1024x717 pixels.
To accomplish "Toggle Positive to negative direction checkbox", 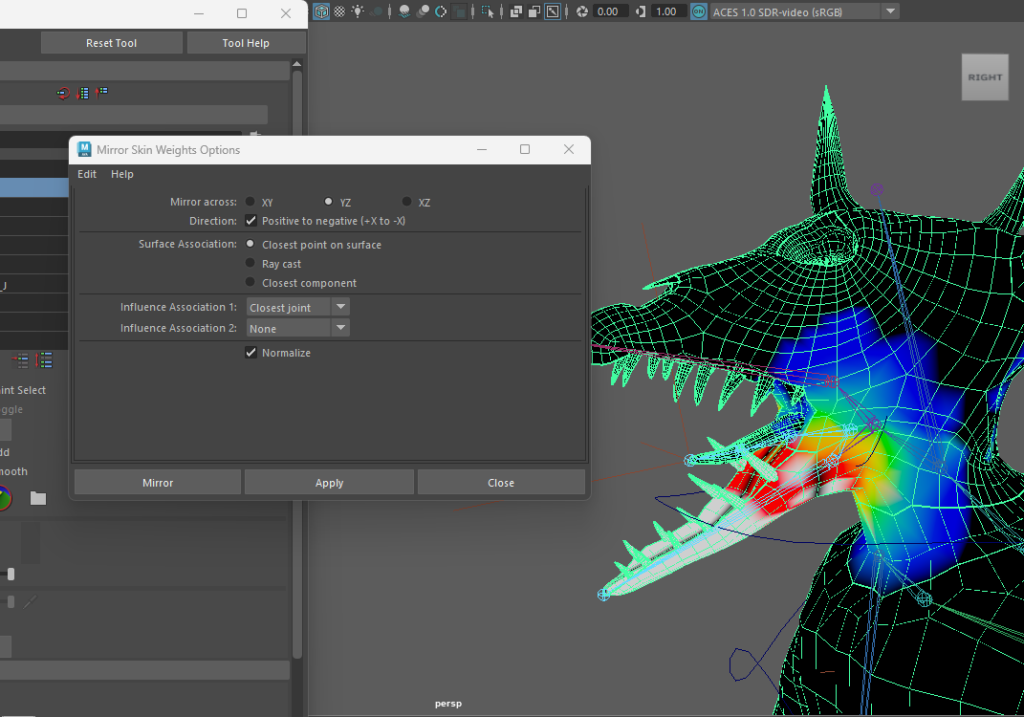I will [251, 221].
